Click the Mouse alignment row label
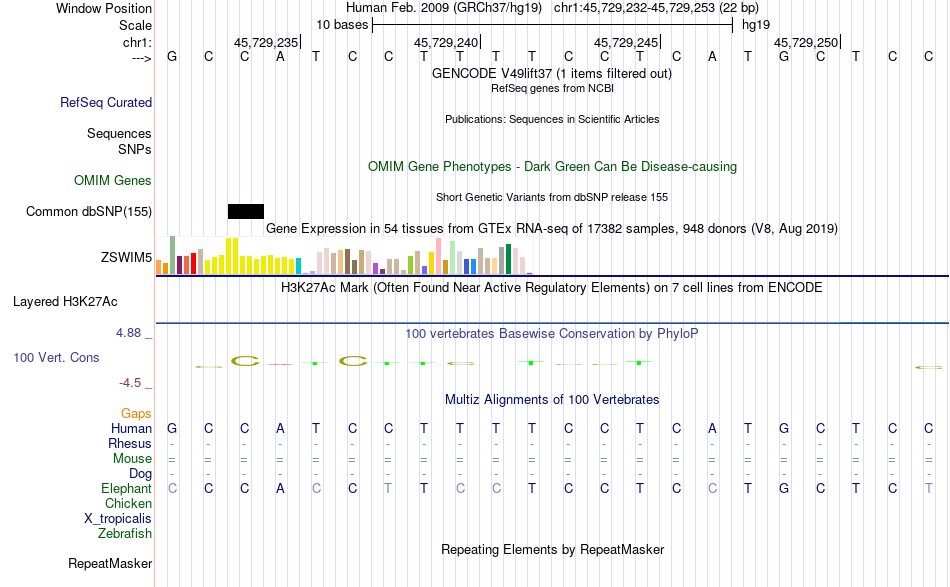Viewport: 950px width, 587px height. coord(132,459)
